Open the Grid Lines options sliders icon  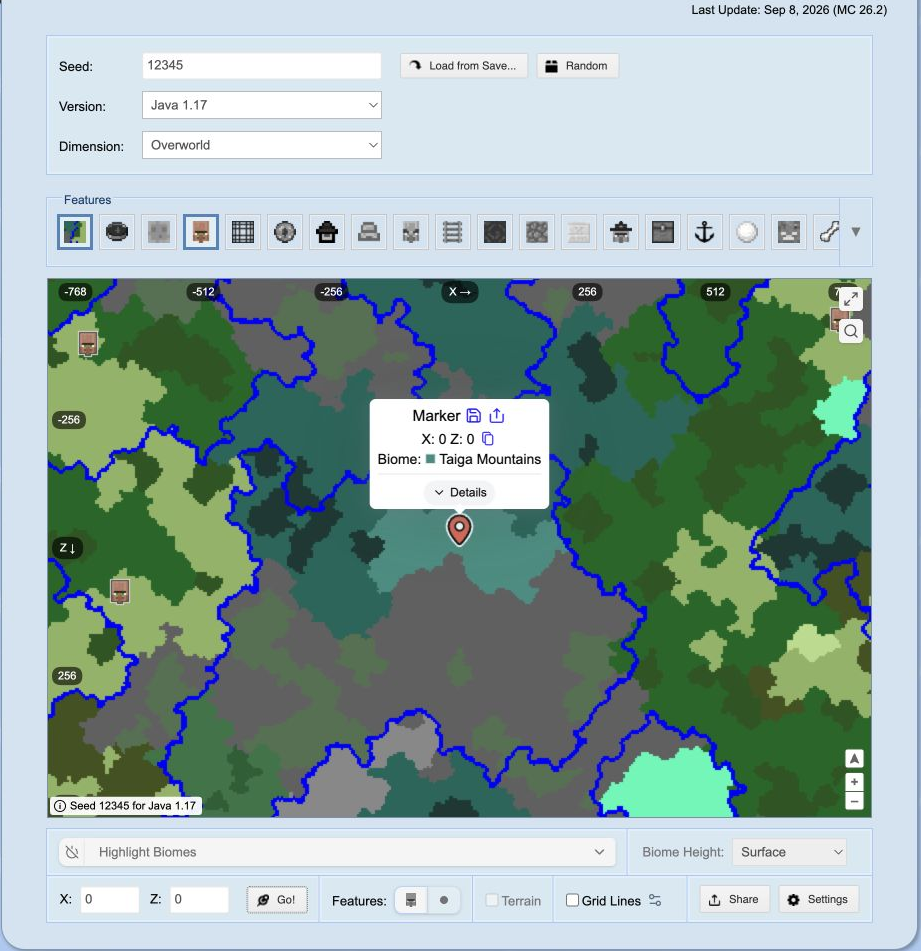655,900
